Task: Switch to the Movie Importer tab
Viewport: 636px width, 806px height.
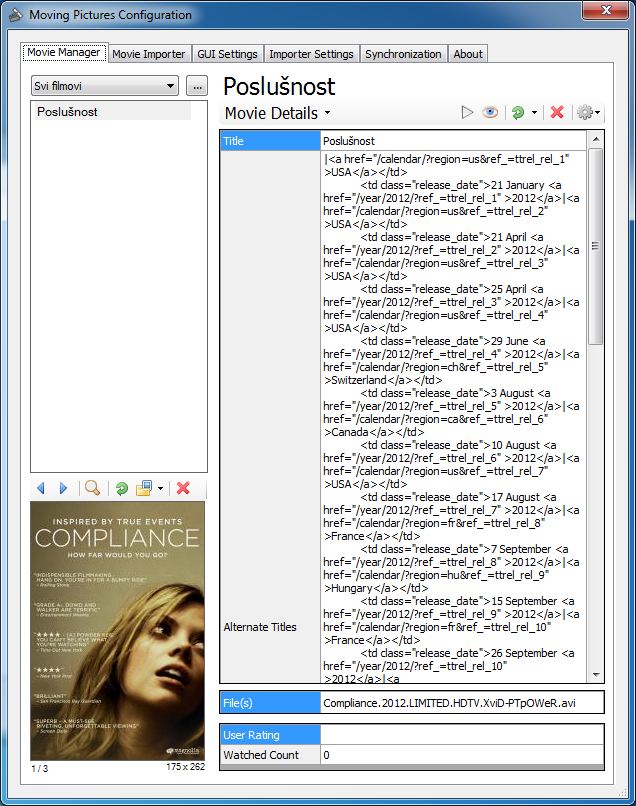Action: [148, 54]
